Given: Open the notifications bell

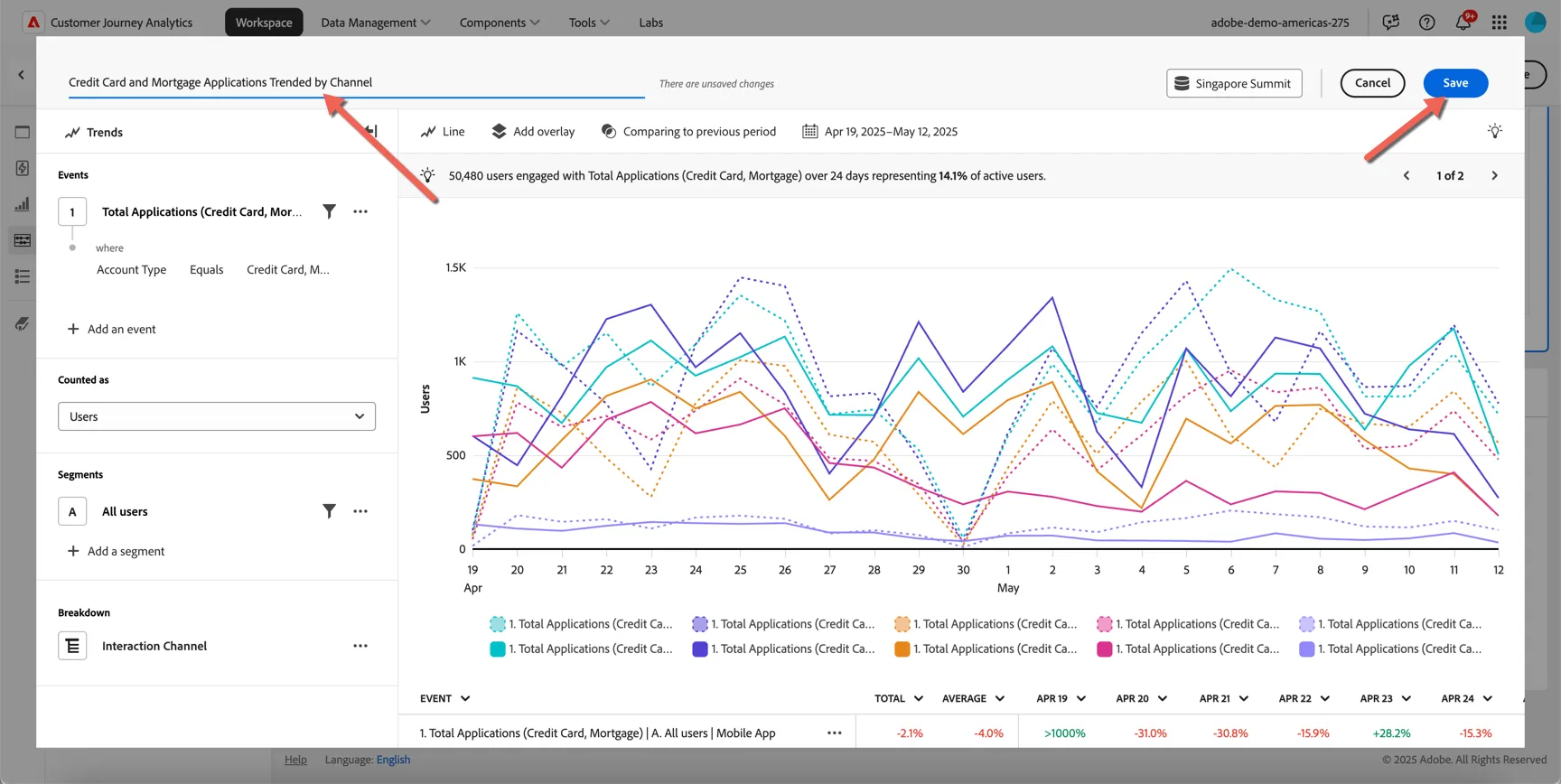Looking at the screenshot, I should tap(1463, 23).
